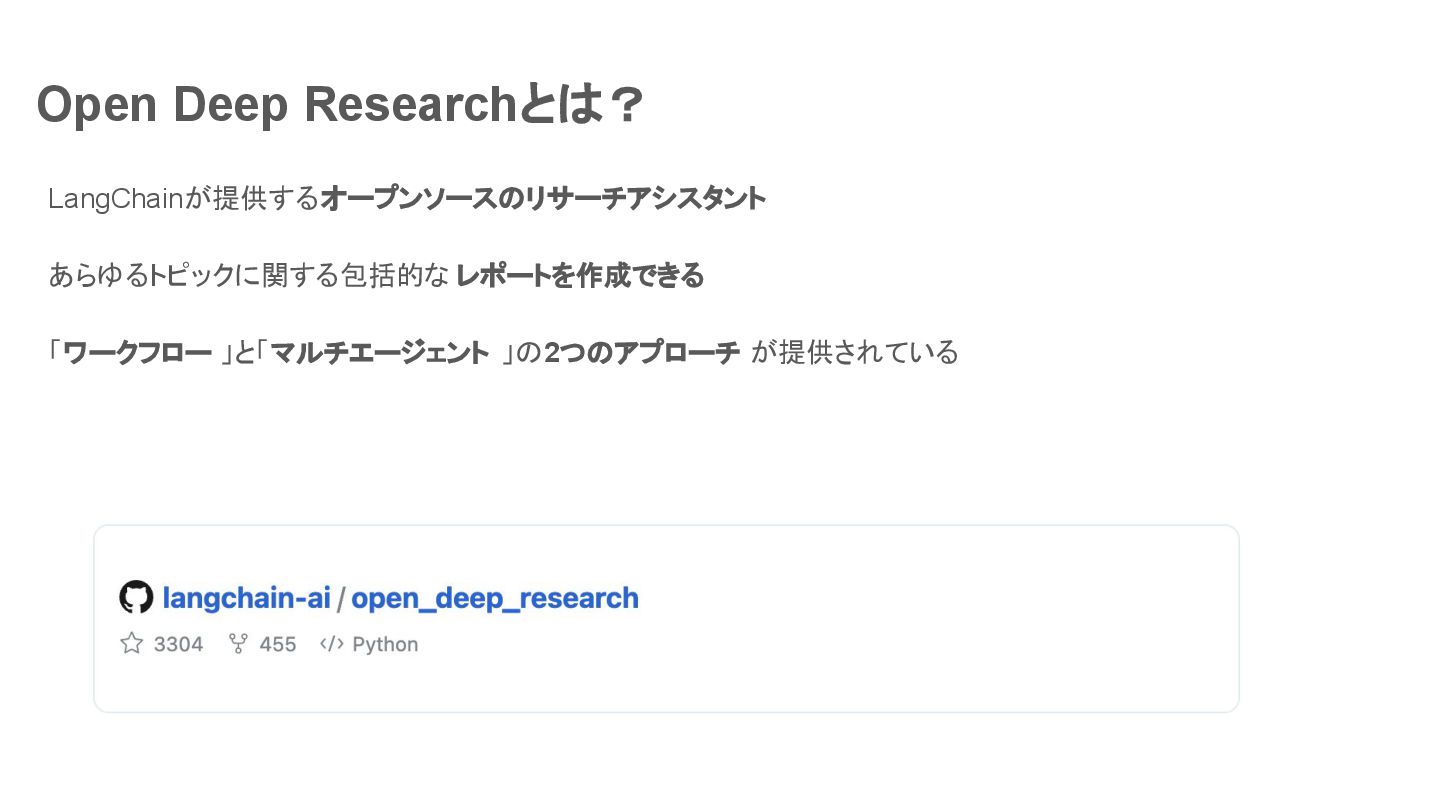Click the trailing text が提供されている
1440x810 pixels.
(855, 352)
